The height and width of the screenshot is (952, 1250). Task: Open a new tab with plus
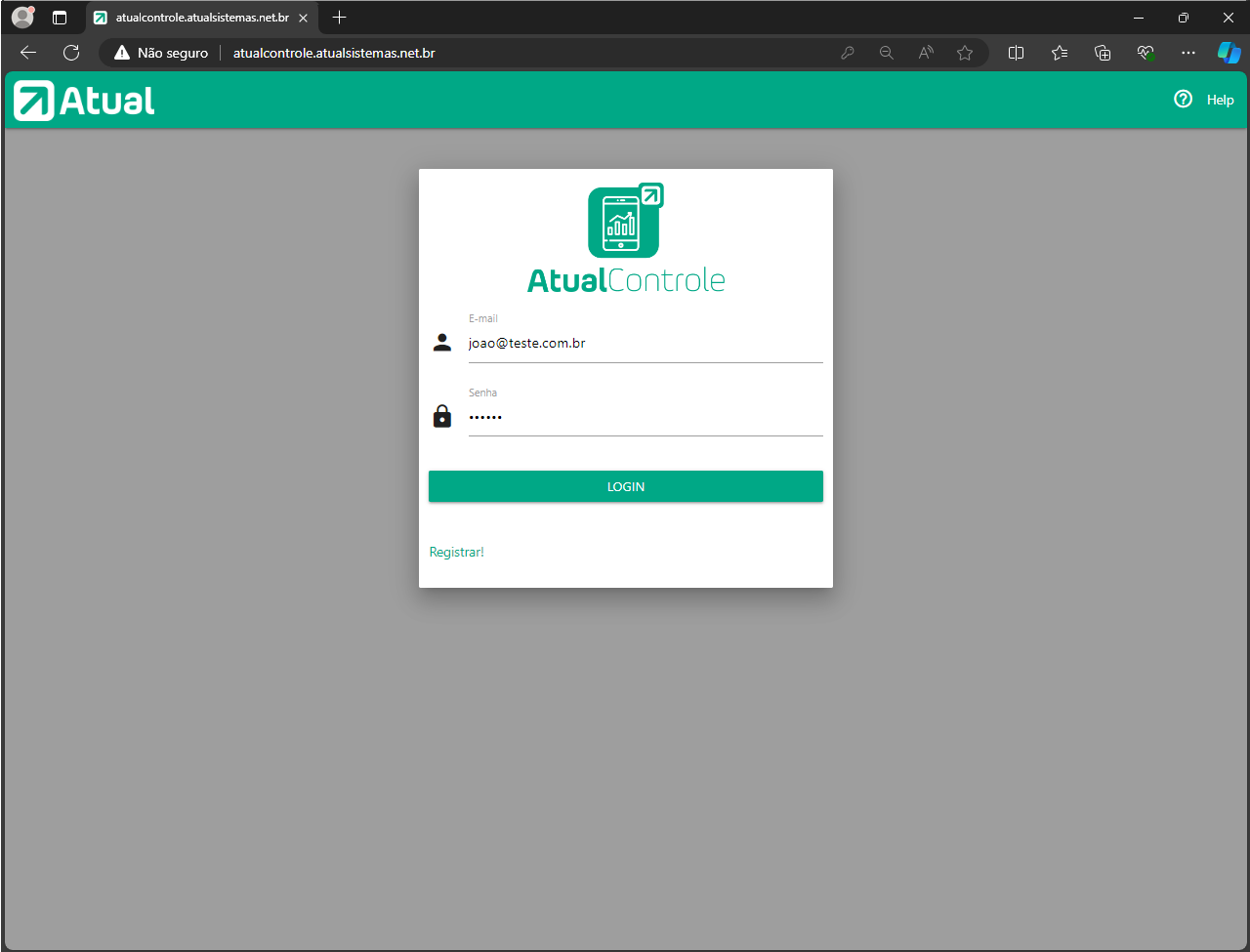pyautogui.click(x=339, y=17)
